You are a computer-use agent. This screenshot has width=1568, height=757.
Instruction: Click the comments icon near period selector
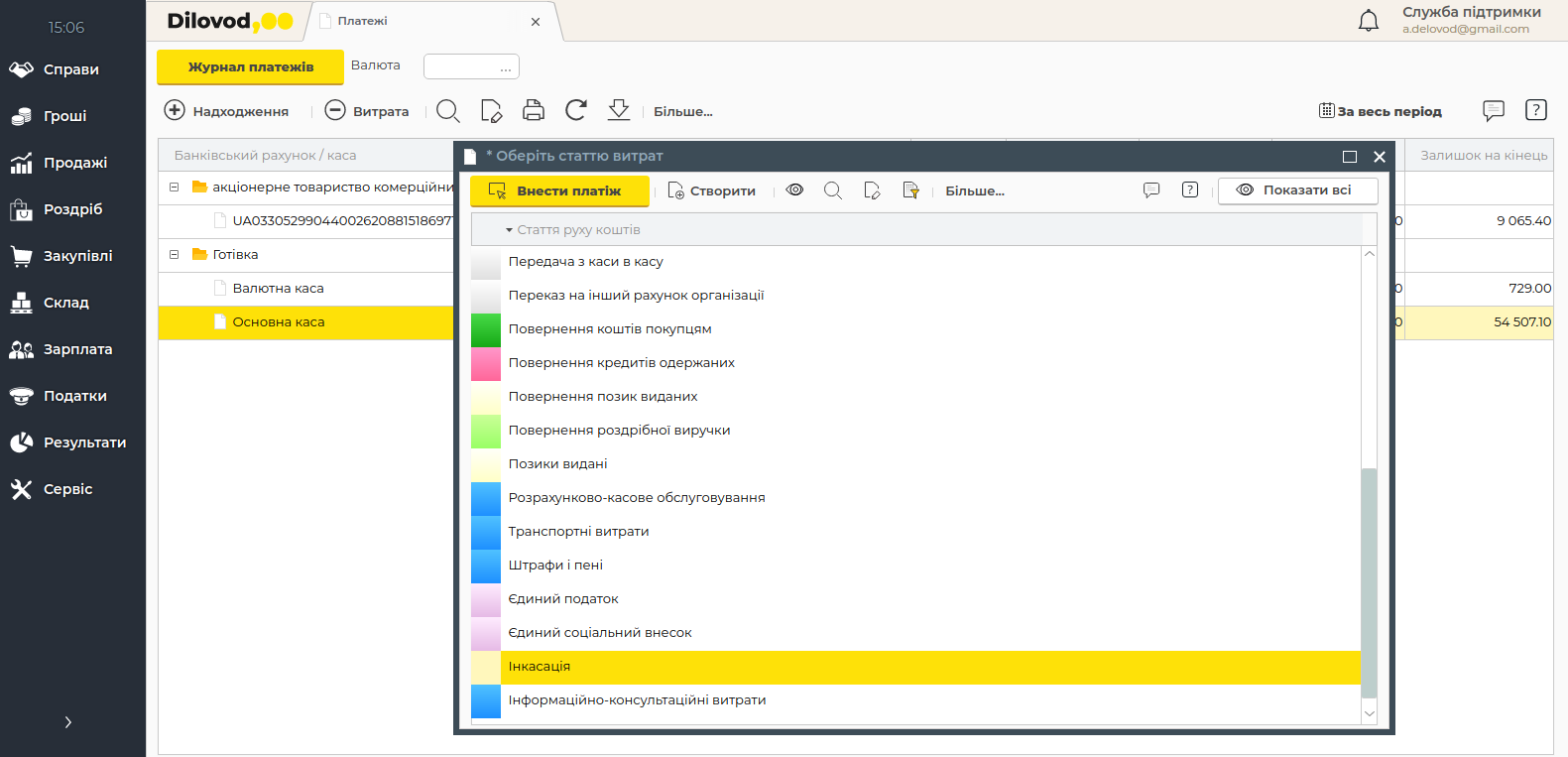[x=1493, y=110]
